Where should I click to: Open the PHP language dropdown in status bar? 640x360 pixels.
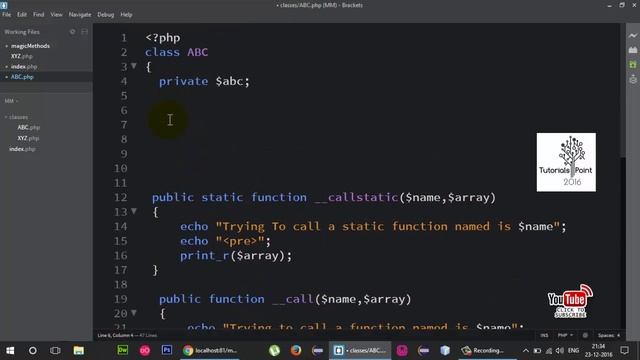pos(565,335)
